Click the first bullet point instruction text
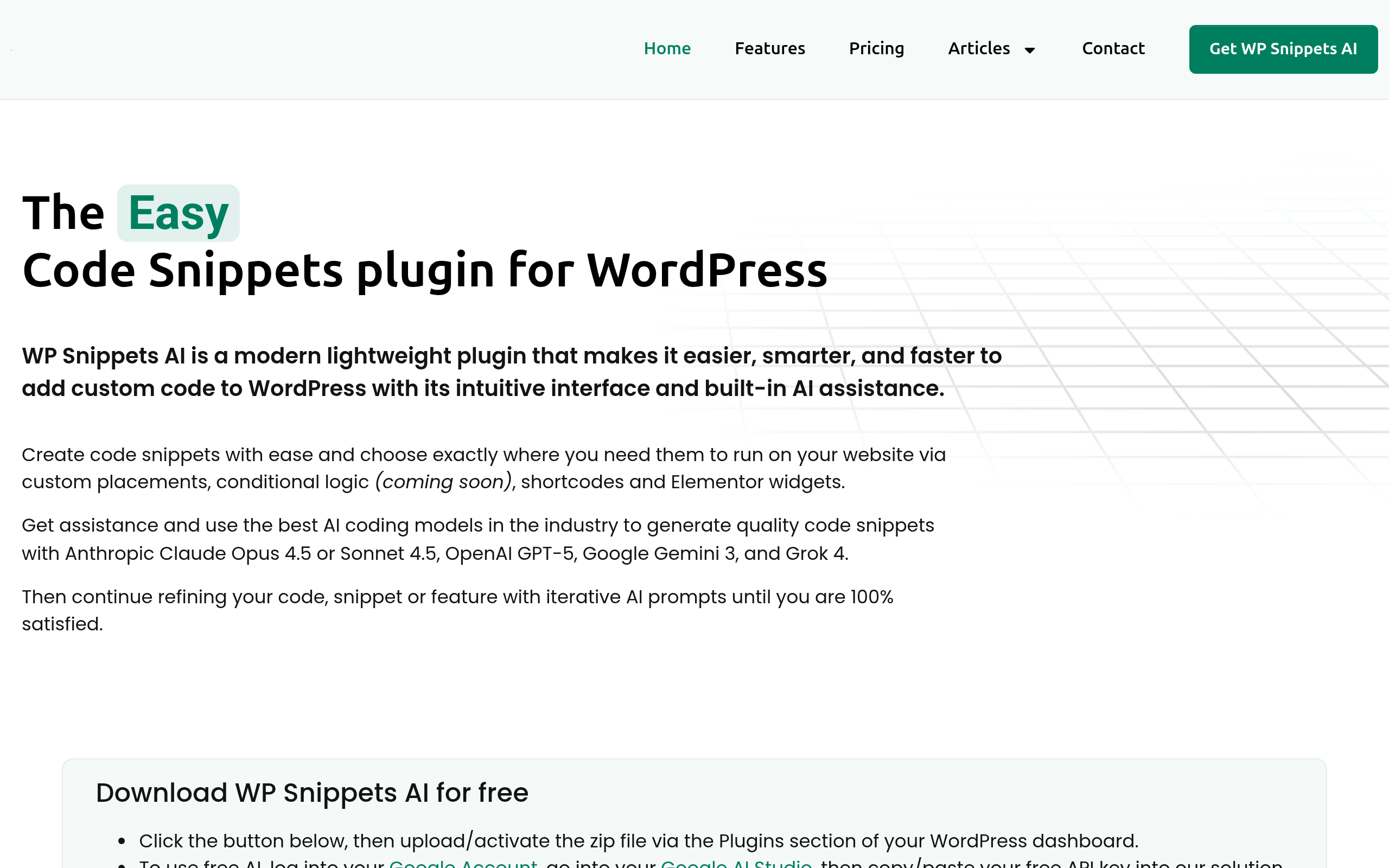1389x868 pixels. click(x=637, y=840)
